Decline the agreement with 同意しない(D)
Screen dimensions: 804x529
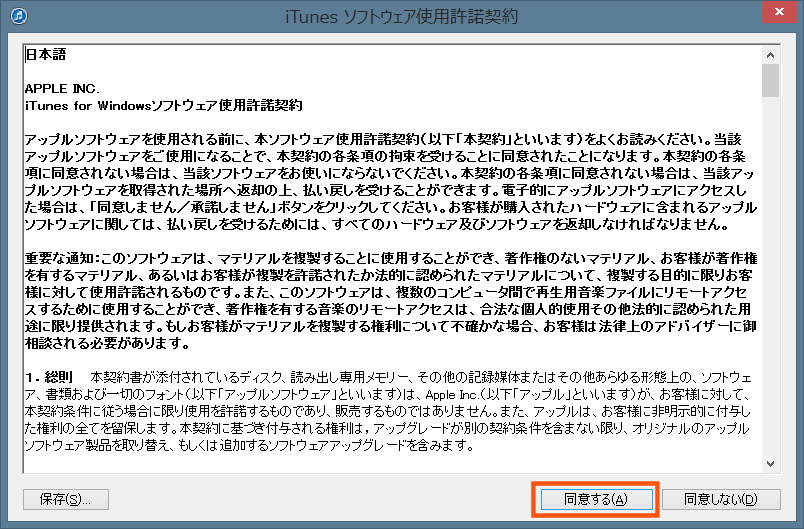click(x=720, y=499)
